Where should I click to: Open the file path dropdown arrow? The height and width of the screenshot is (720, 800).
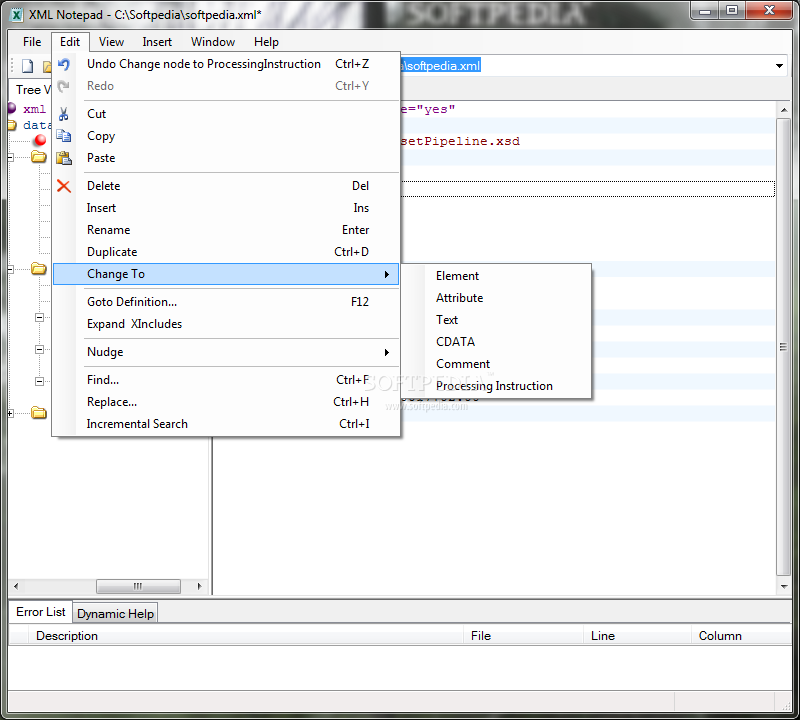(778, 64)
